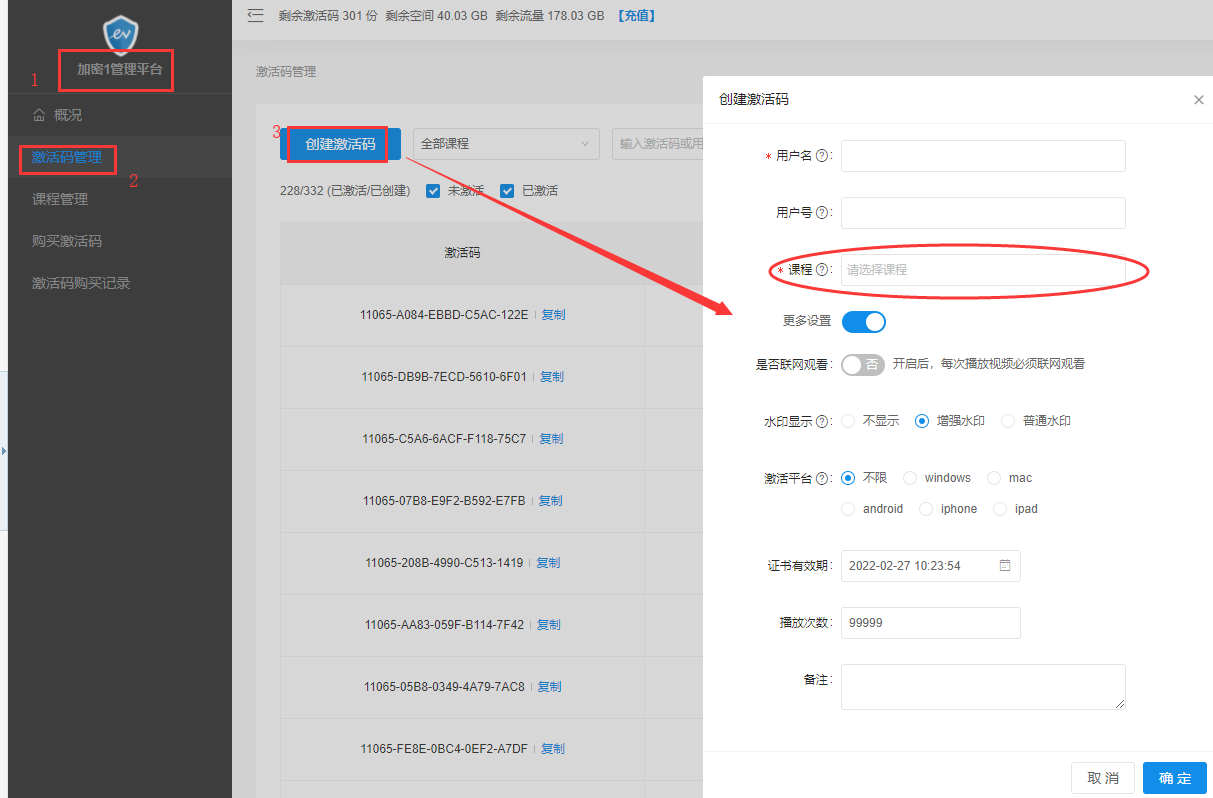Toggle the 更多设置 switch off
Viewport: 1213px width, 798px height.
click(x=863, y=322)
